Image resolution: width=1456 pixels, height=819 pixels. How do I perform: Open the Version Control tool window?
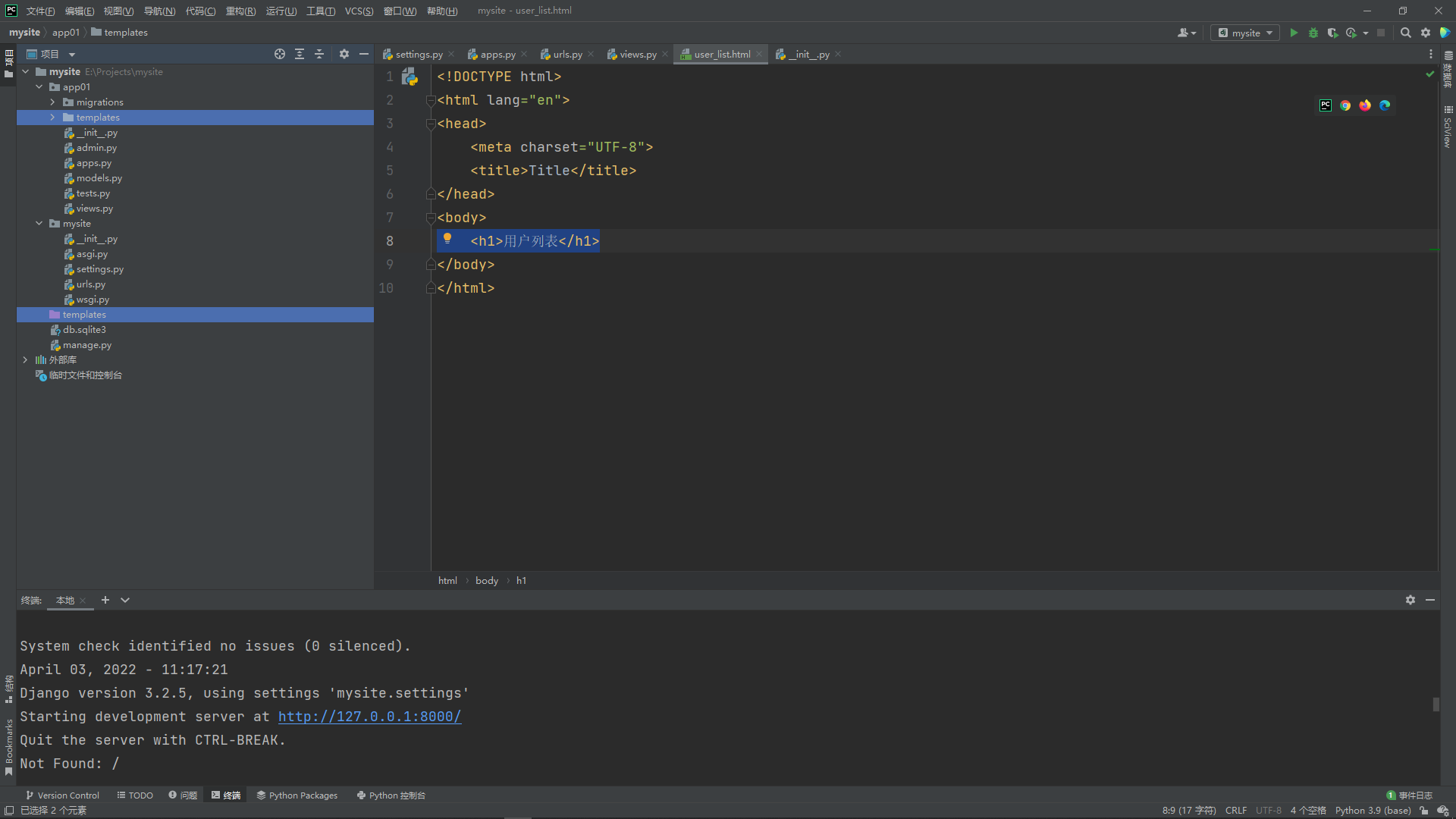(x=62, y=795)
